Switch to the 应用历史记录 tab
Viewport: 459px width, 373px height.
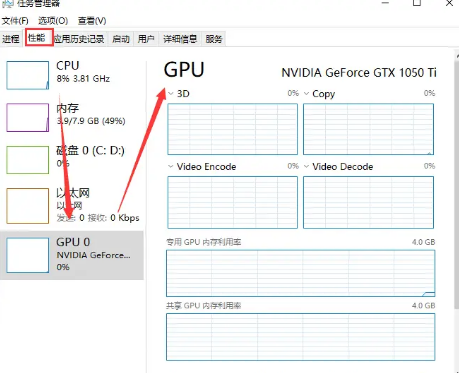point(80,39)
